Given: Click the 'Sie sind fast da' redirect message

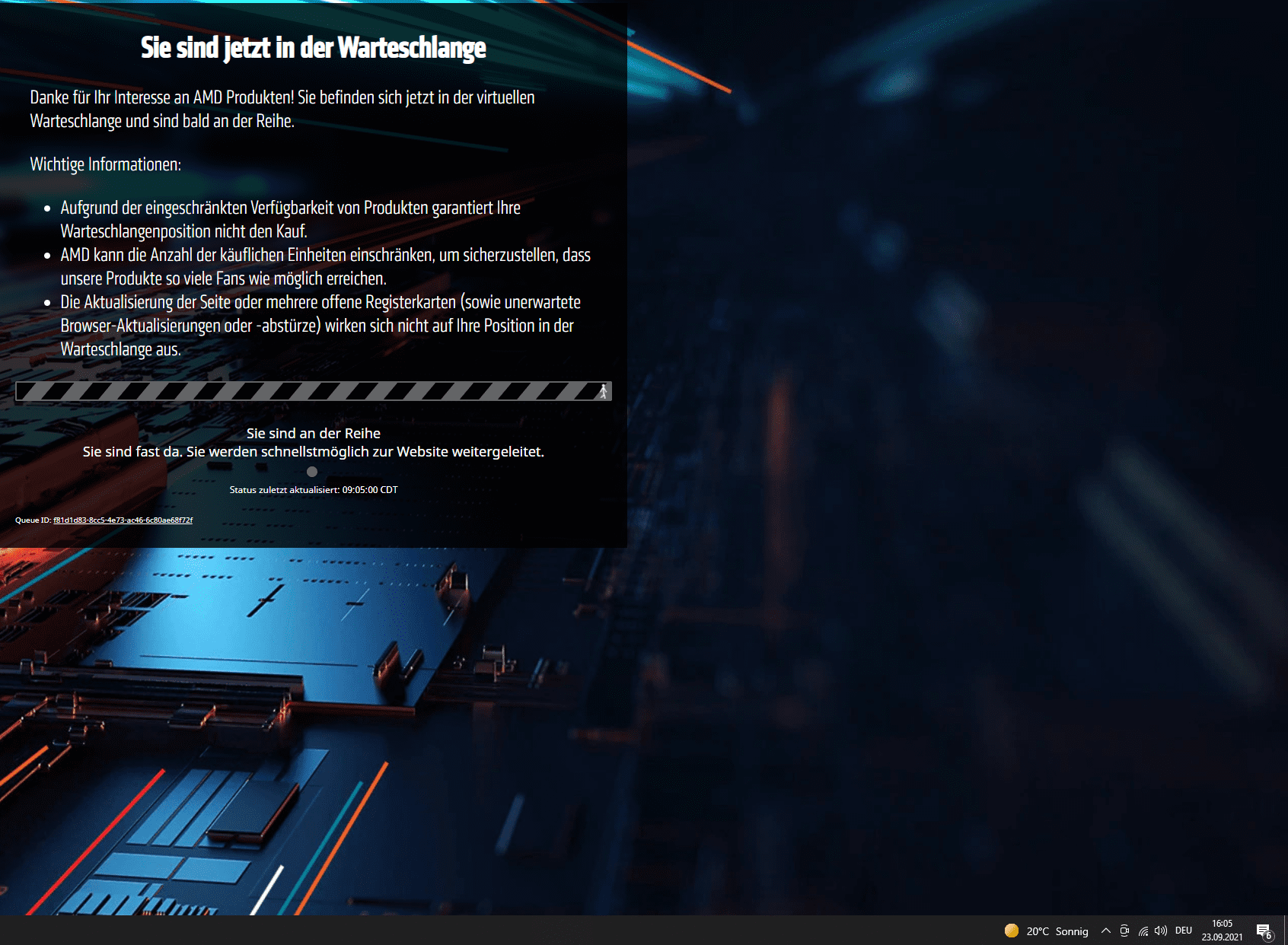Looking at the screenshot, I should tap(314, 452).
